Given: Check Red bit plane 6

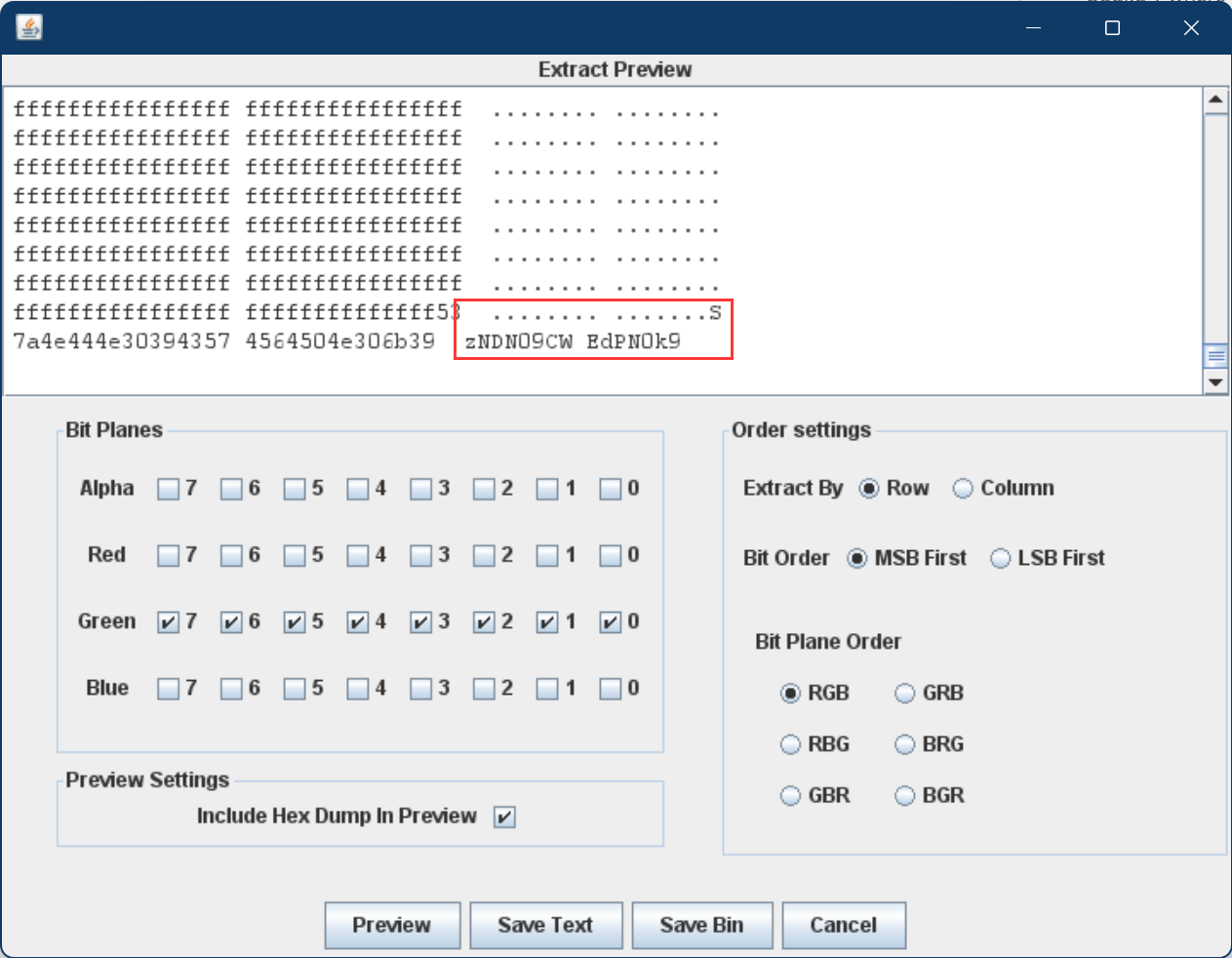Looking at the screenshot, I should tap(231, 555).
